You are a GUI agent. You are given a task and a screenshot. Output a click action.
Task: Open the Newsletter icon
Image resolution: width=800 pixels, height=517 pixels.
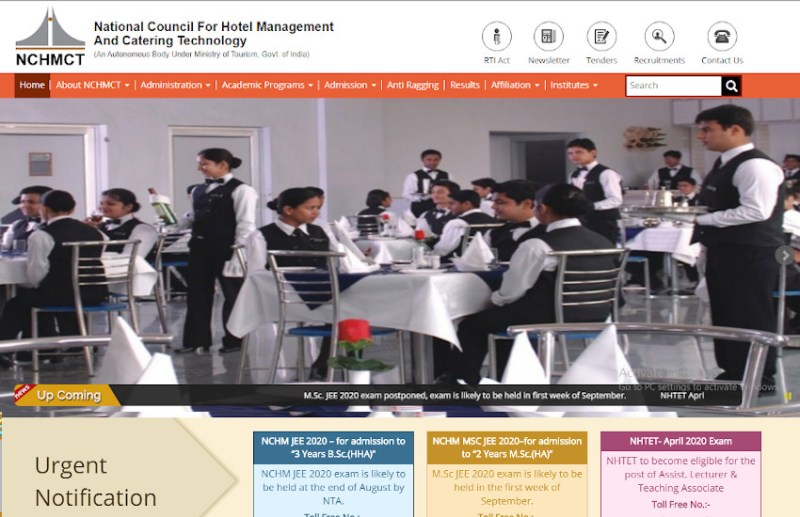point(548,36)
